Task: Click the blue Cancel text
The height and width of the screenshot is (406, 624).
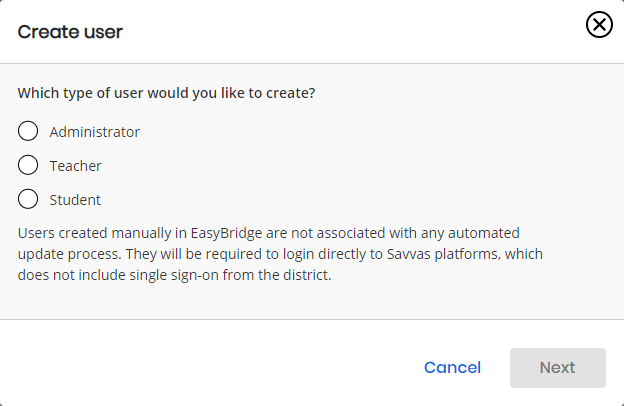Action: tap(452, 367)
